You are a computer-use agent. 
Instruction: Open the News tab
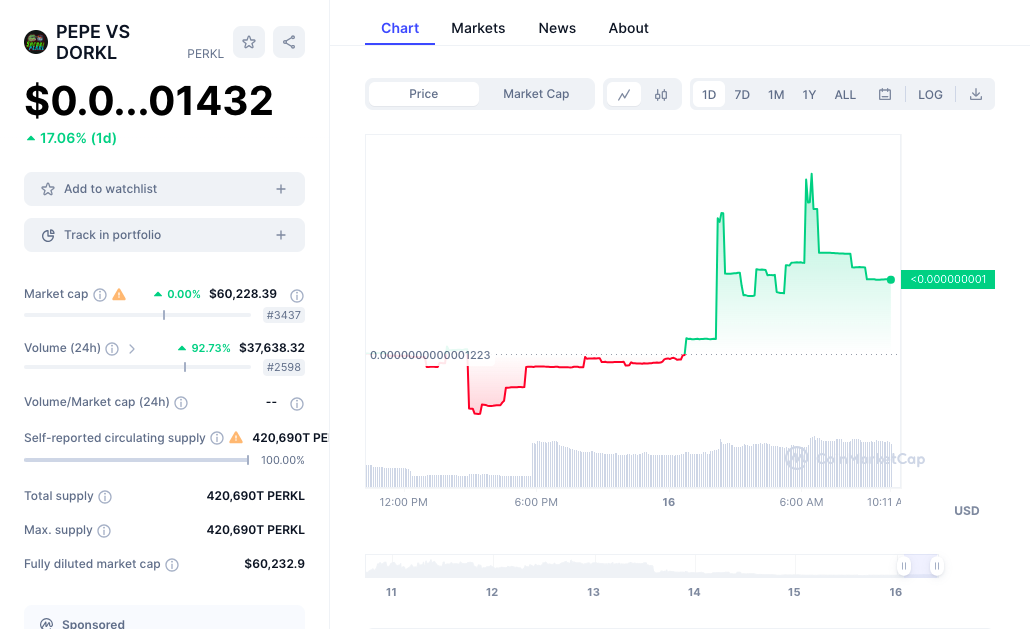[557, 28]
